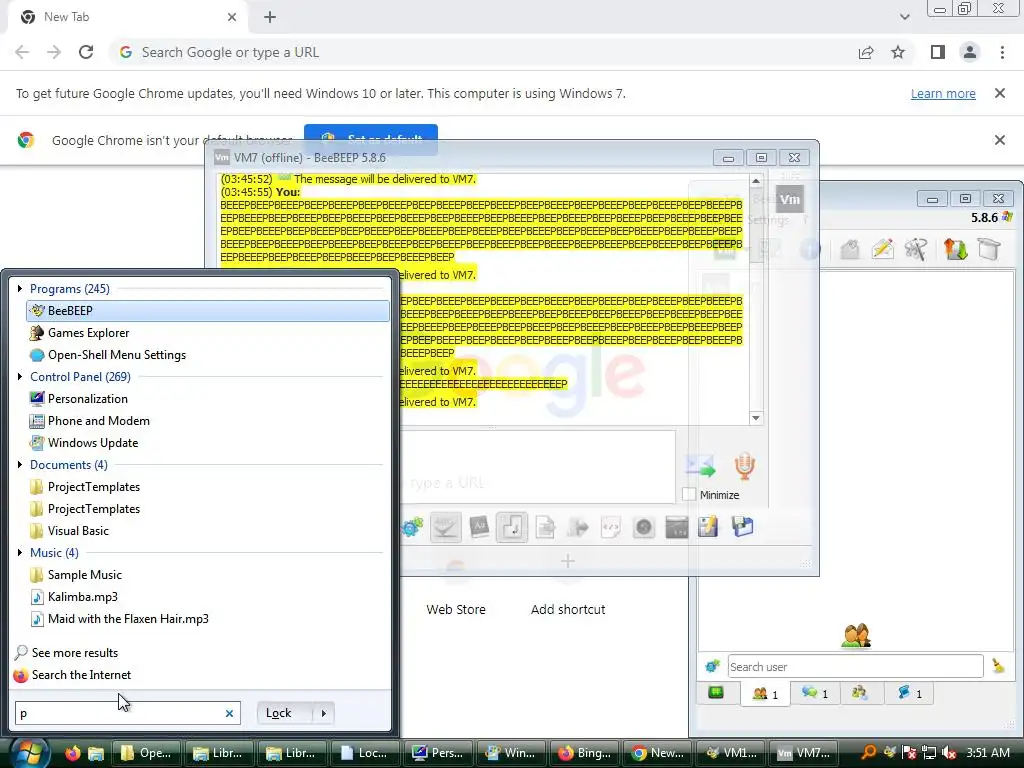This screenshot has width=1024, height=768.
Task: Toggle the Enter-key send option icon
Action: (x=511, y=527)
